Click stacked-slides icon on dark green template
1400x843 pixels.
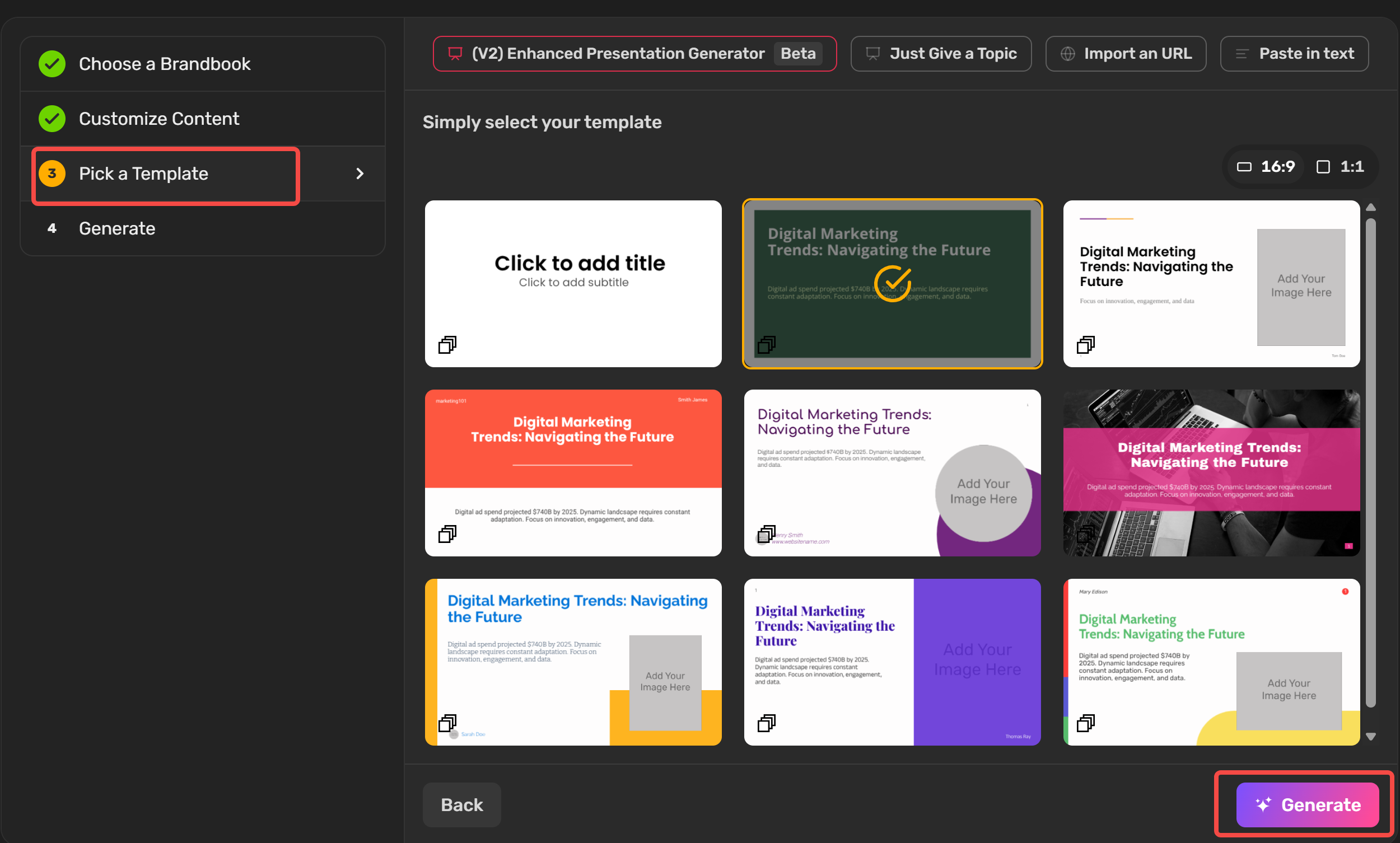coord(766,345)
